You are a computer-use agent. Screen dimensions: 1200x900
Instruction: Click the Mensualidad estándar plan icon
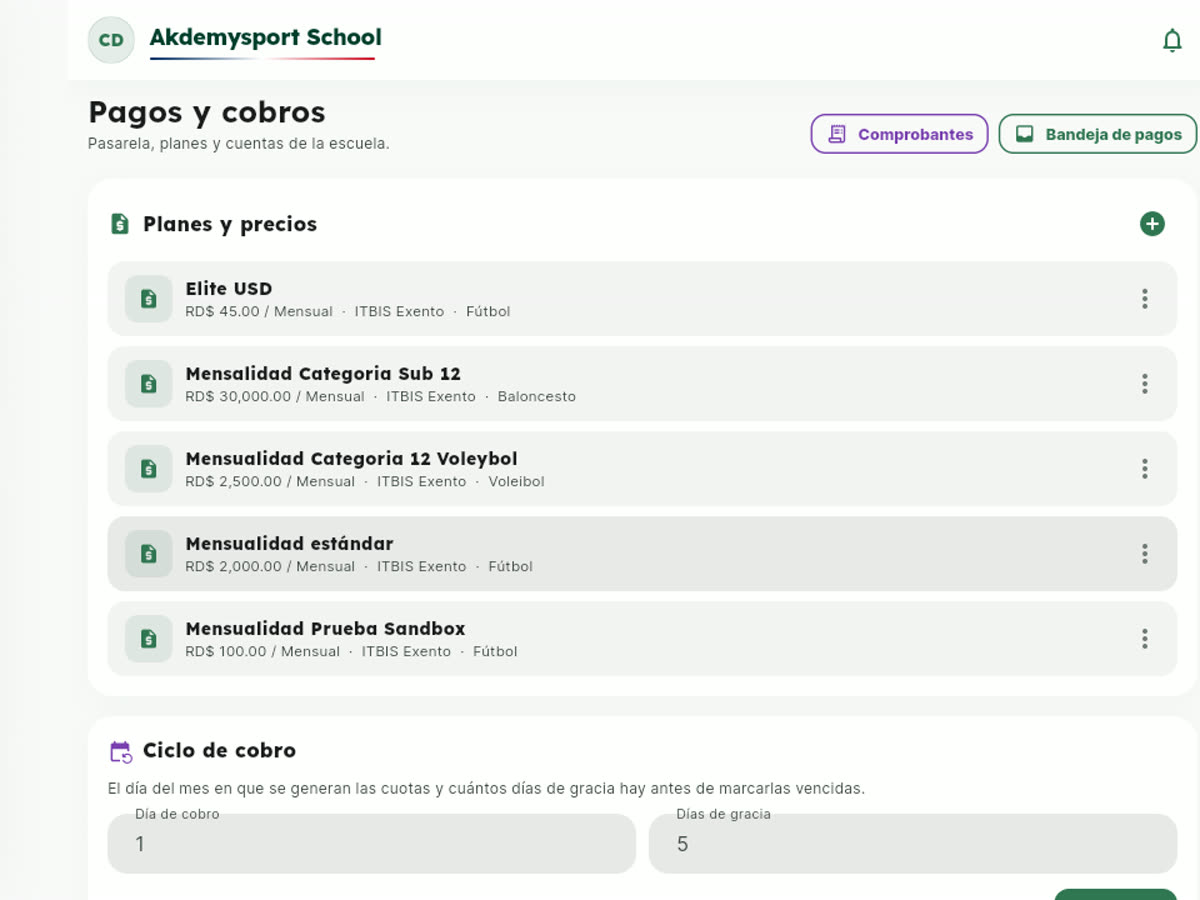(149, 554)
